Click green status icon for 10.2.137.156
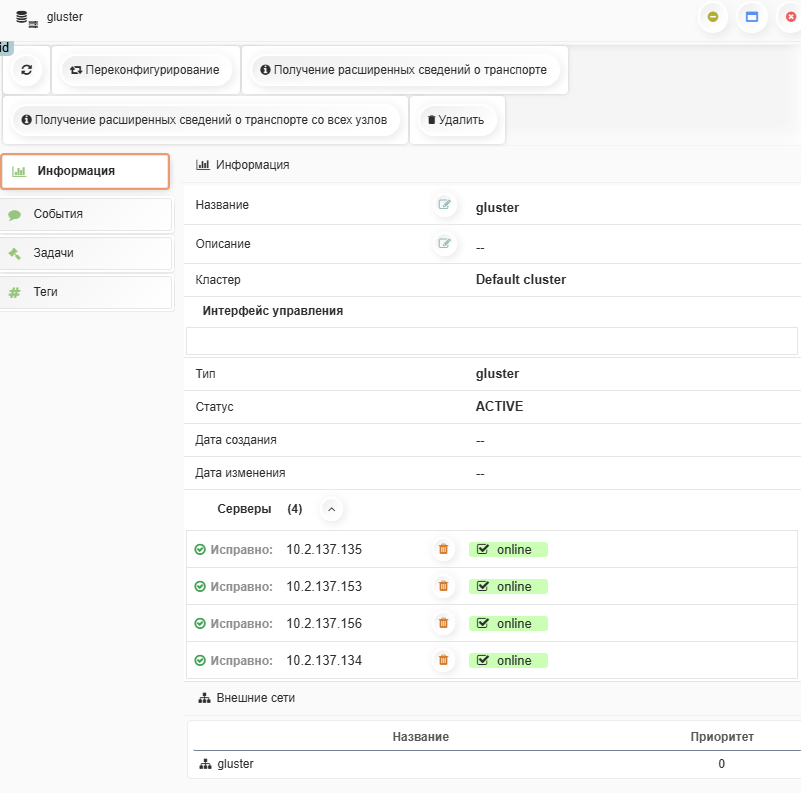 point(200,623)
